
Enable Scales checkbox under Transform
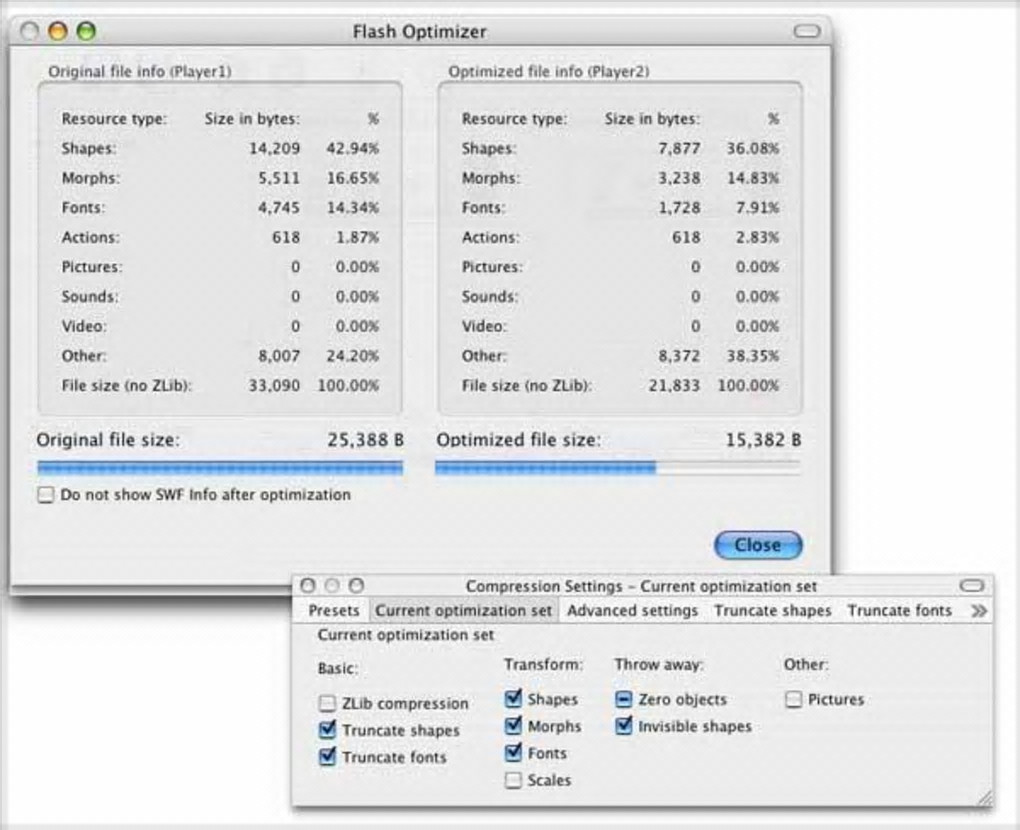[x=513, y=780]
